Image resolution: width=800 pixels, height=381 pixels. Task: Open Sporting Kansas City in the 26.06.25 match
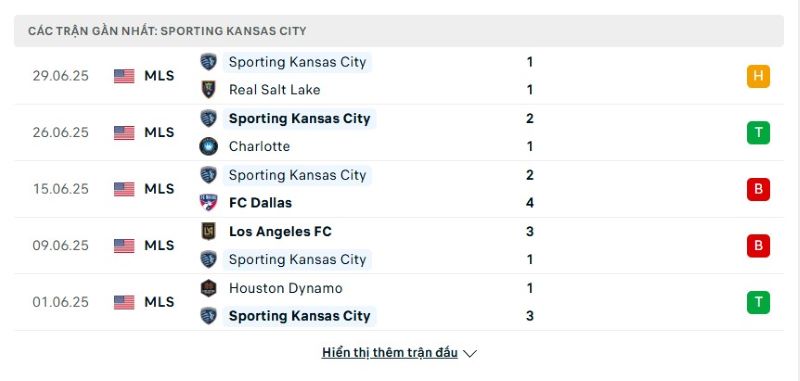[299, 118]
